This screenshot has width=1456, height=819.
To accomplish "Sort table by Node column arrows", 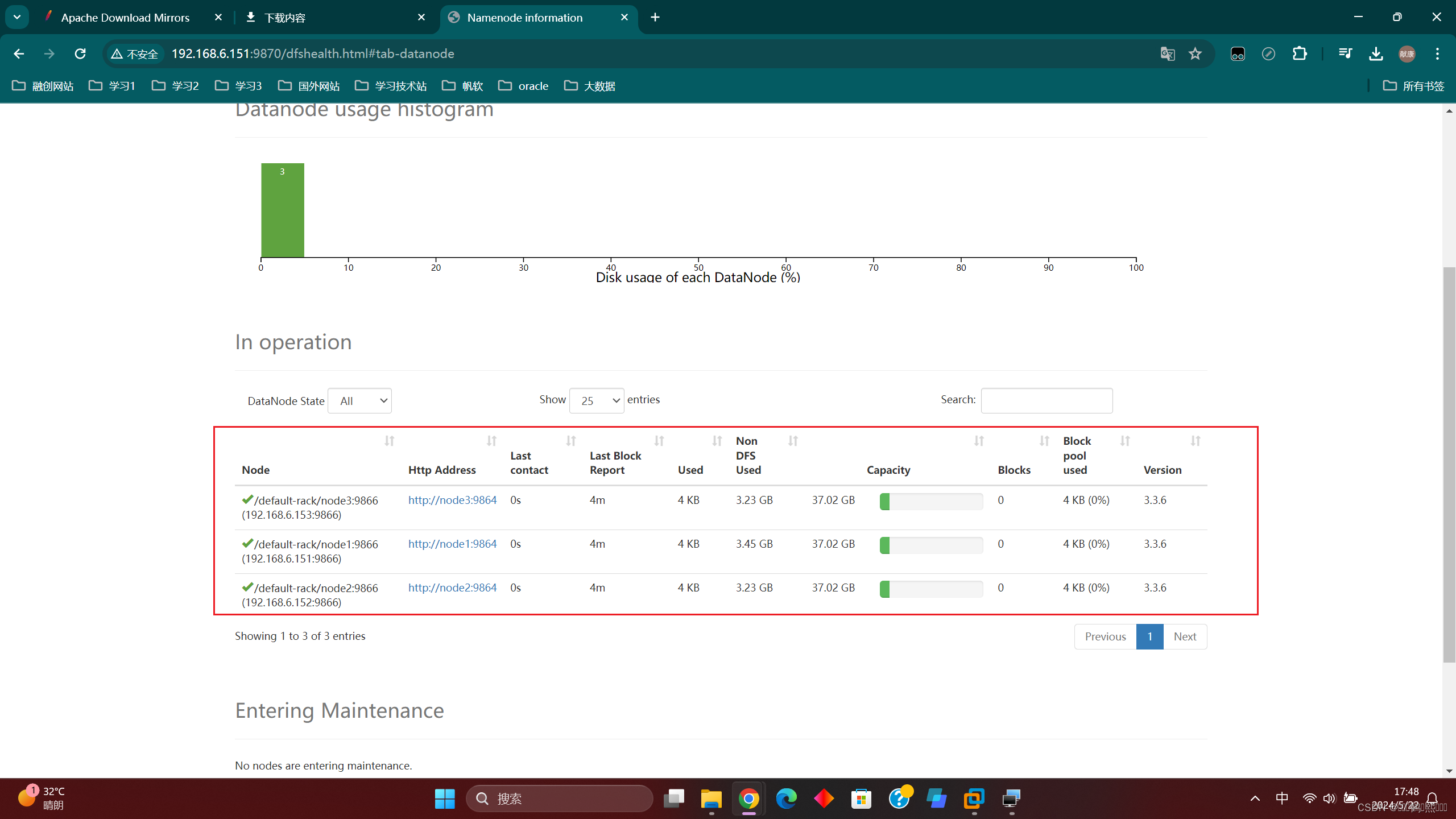I will [x=389, y=441].
